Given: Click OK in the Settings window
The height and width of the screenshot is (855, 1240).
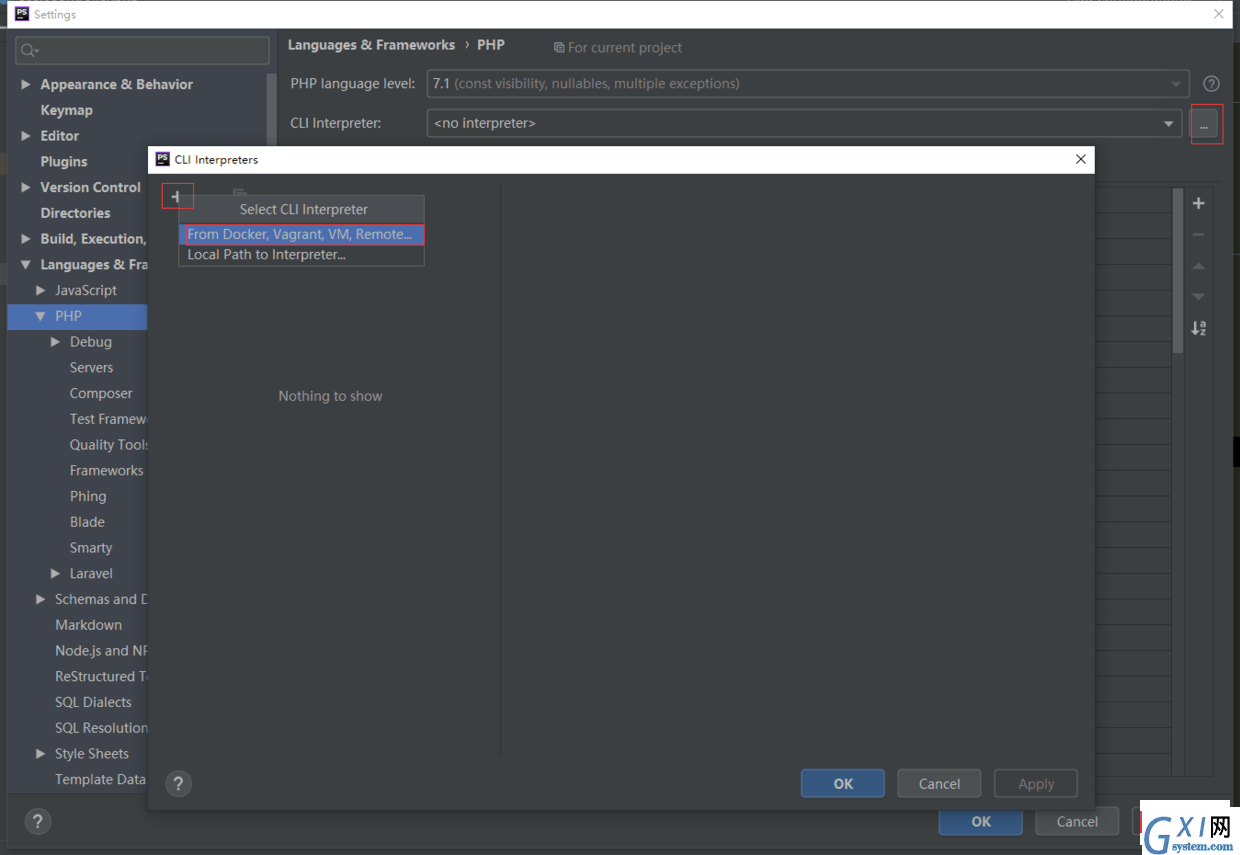Looking at the screenshot, I should 981,822.
